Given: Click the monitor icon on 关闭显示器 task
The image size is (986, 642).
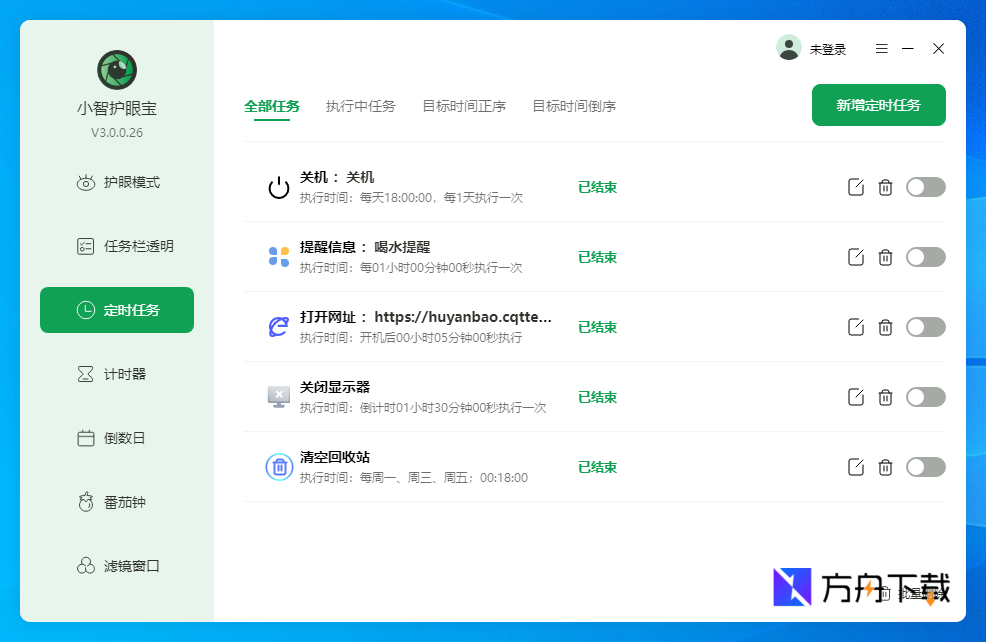Looking at the screenshot, I should [x=278, y=396].
